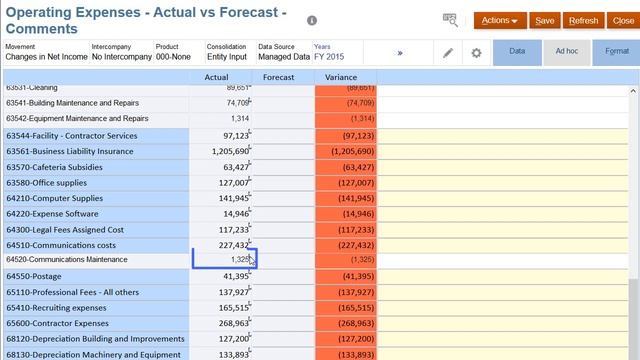Select the 65410-Recruiting expenses row header

click(96, 308)
